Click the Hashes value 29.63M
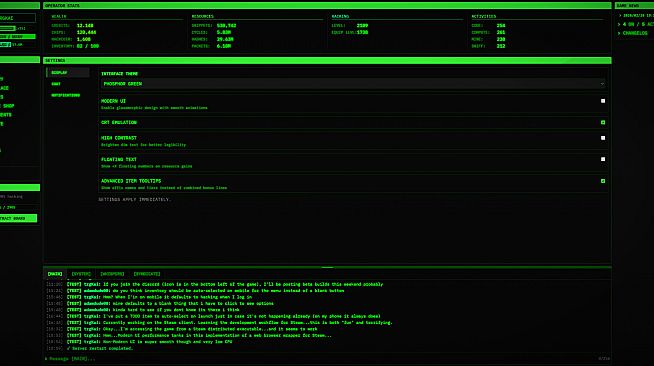The height and width of the screenshot is (366, 654). pyautogui.click(x=225, y=40)
